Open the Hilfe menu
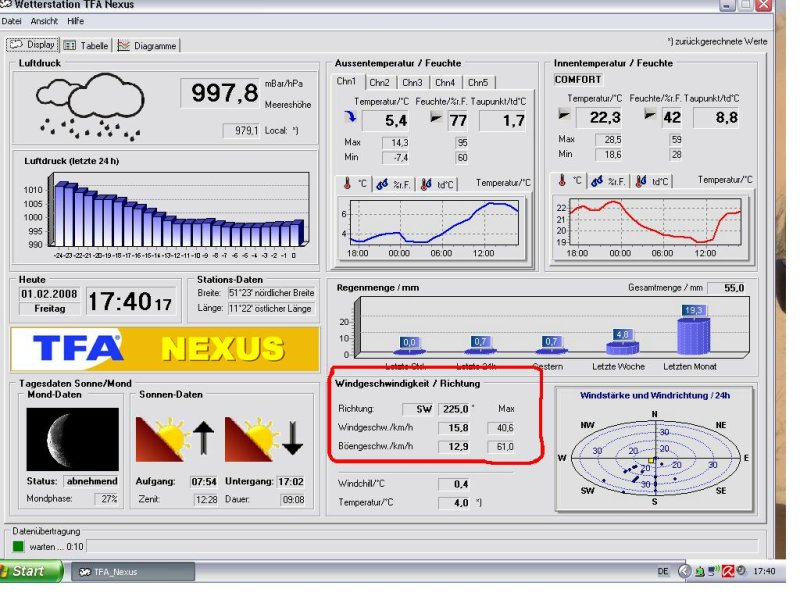Screen dimensions: 800x600 (x=76, y=21)
